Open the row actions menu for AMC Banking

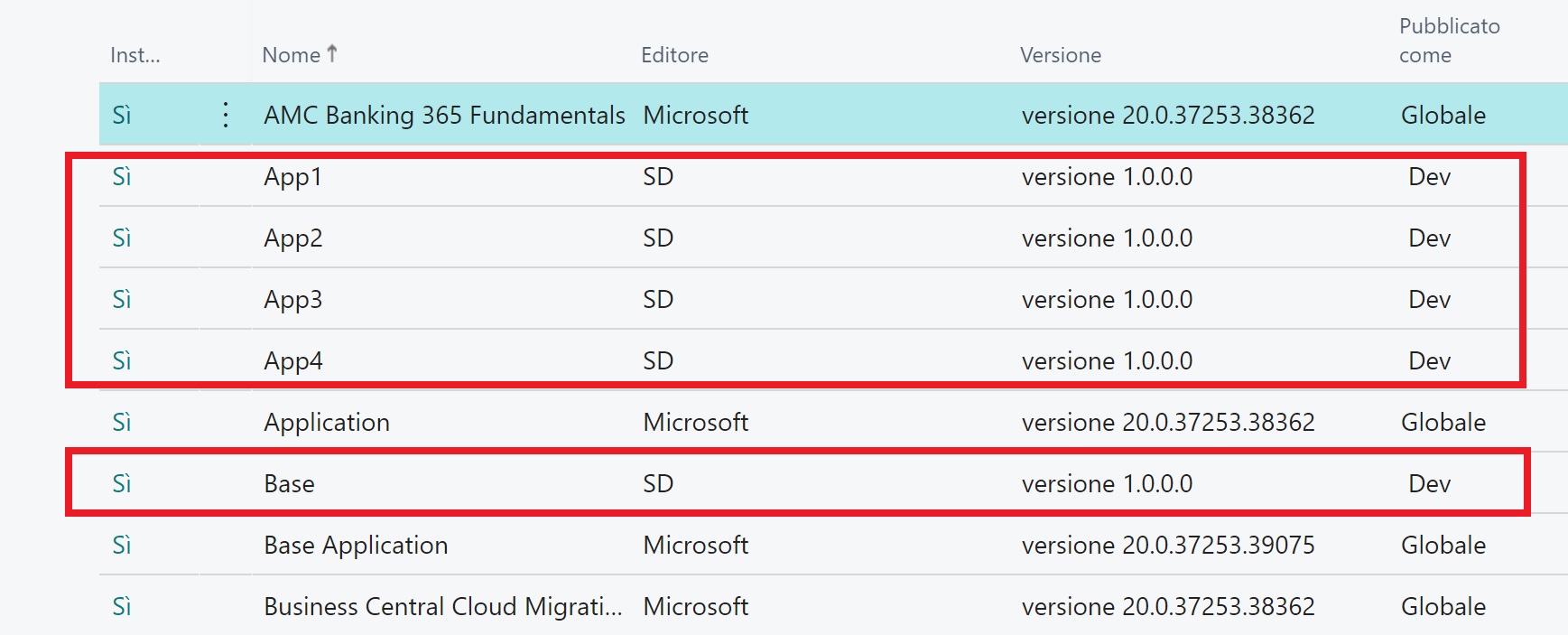click(225, 115)
